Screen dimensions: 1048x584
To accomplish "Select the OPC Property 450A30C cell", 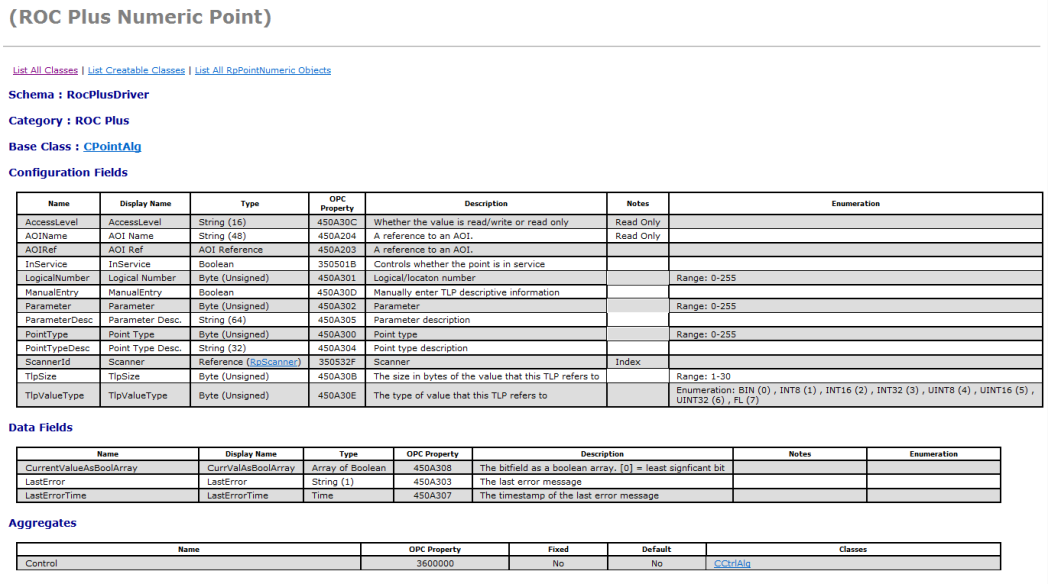I will point(336,222).
